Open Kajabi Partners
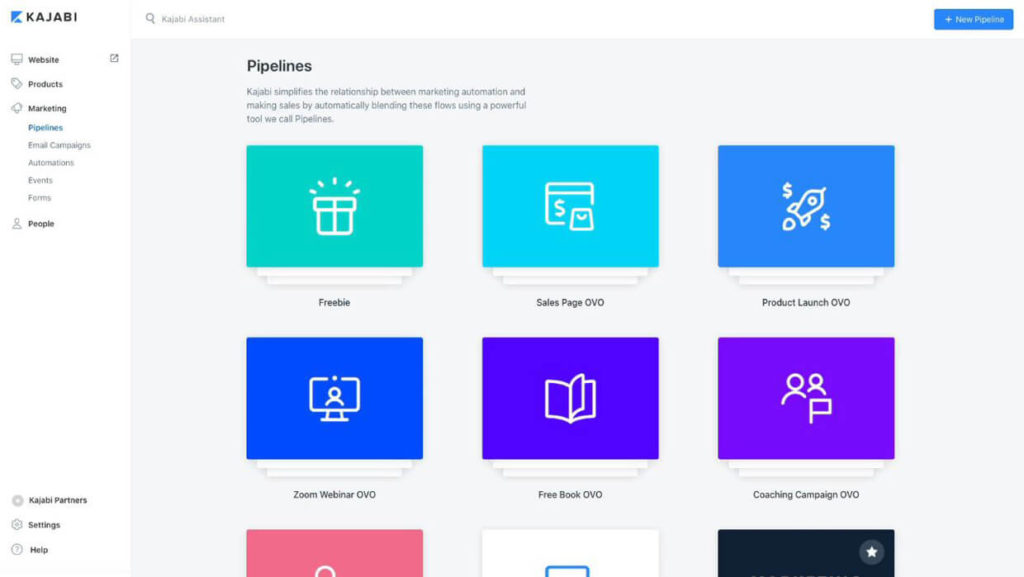Screen dimensions: 1024x577 (57, 500)
